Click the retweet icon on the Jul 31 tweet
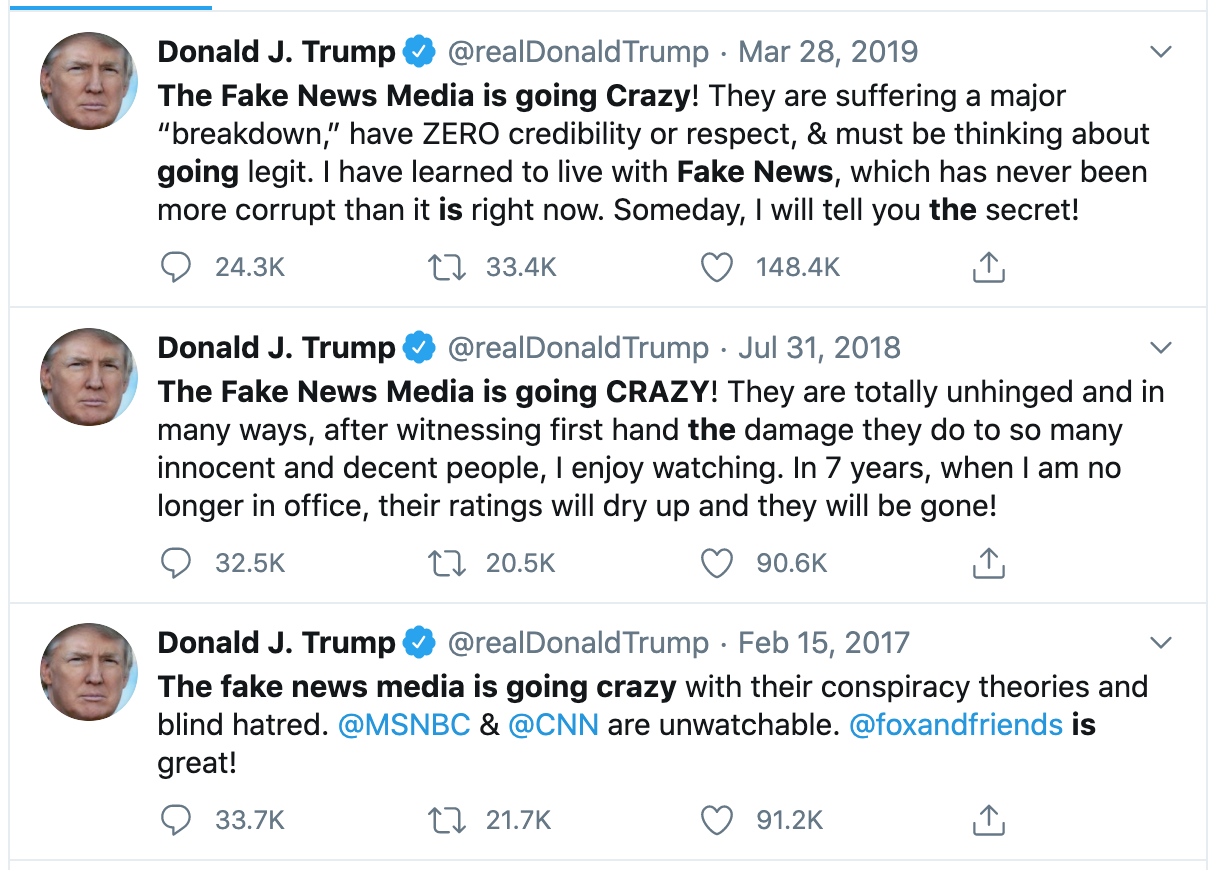This screenshot has height=870, width=1218. pos(448,563)
